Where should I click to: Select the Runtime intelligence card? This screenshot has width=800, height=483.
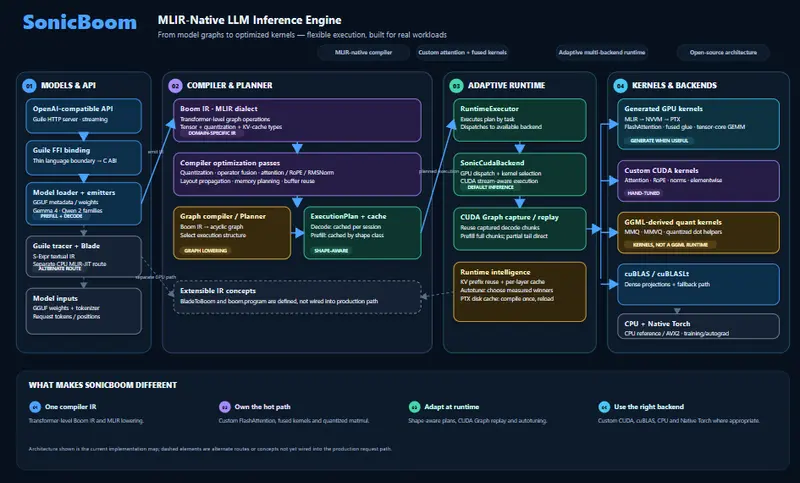coord(520,292)
